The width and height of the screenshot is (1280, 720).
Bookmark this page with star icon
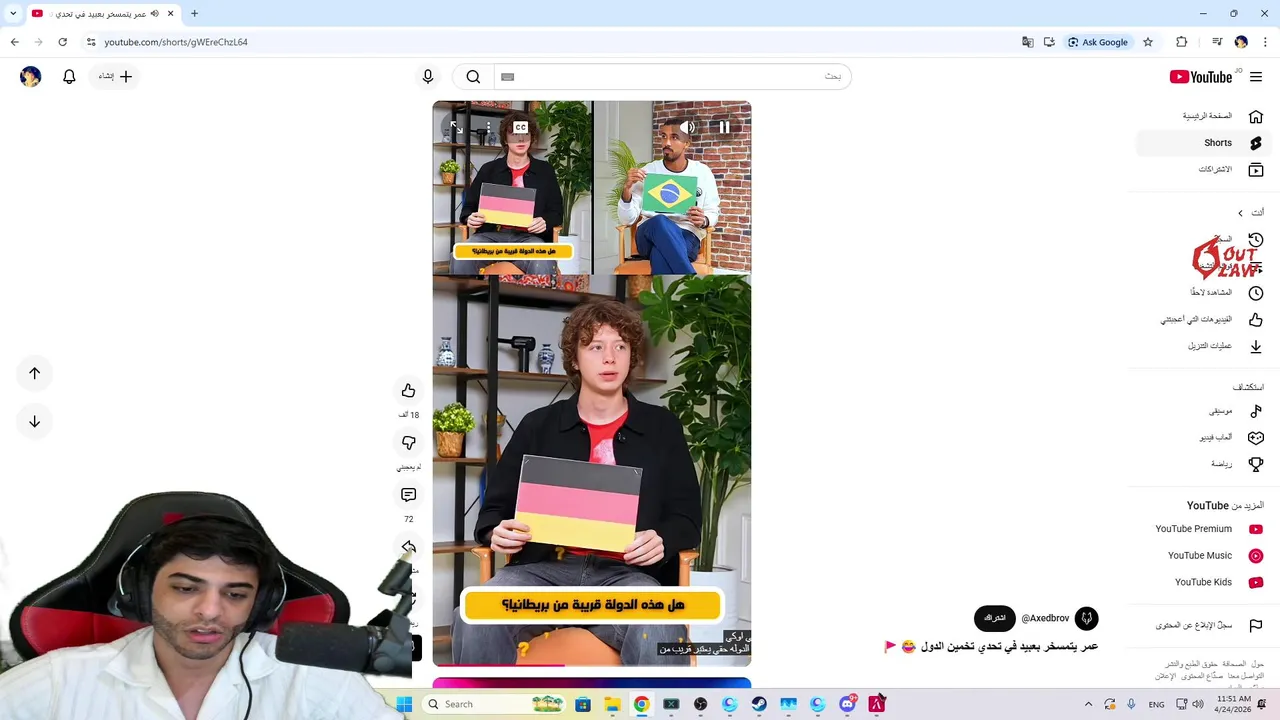[x=1148, y=42]
